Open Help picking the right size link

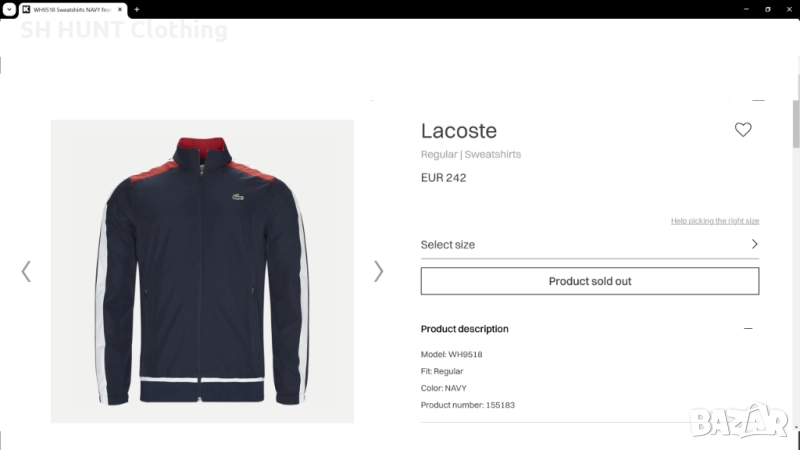tap(714, 221)
